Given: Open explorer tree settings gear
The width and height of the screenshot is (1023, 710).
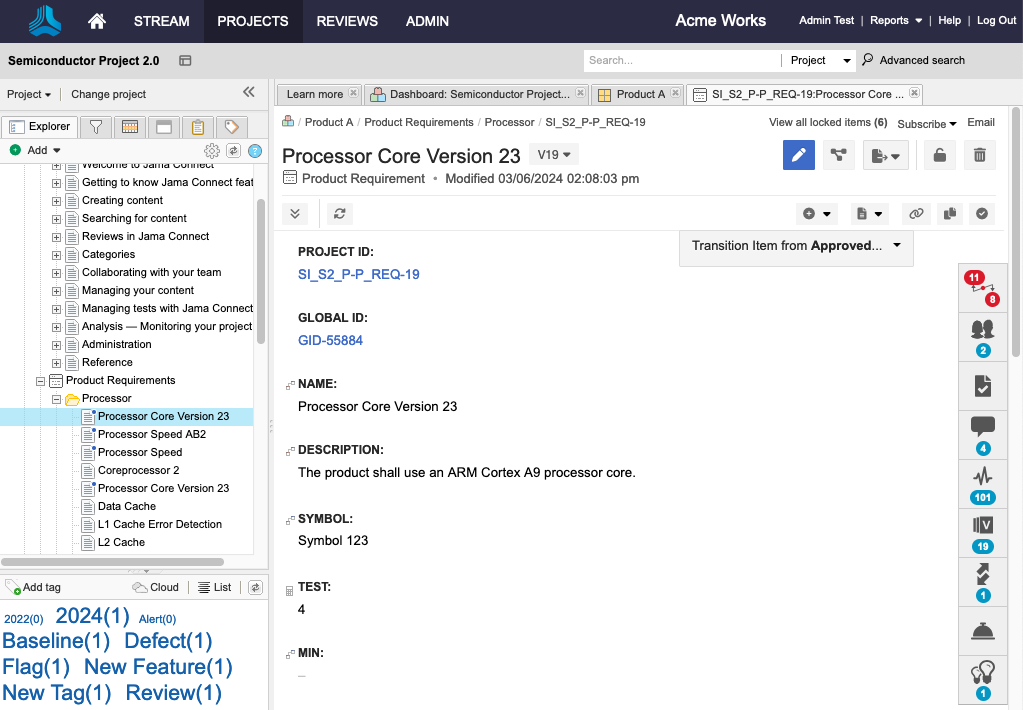Looking at the screenshot, I should pos(212,151).
